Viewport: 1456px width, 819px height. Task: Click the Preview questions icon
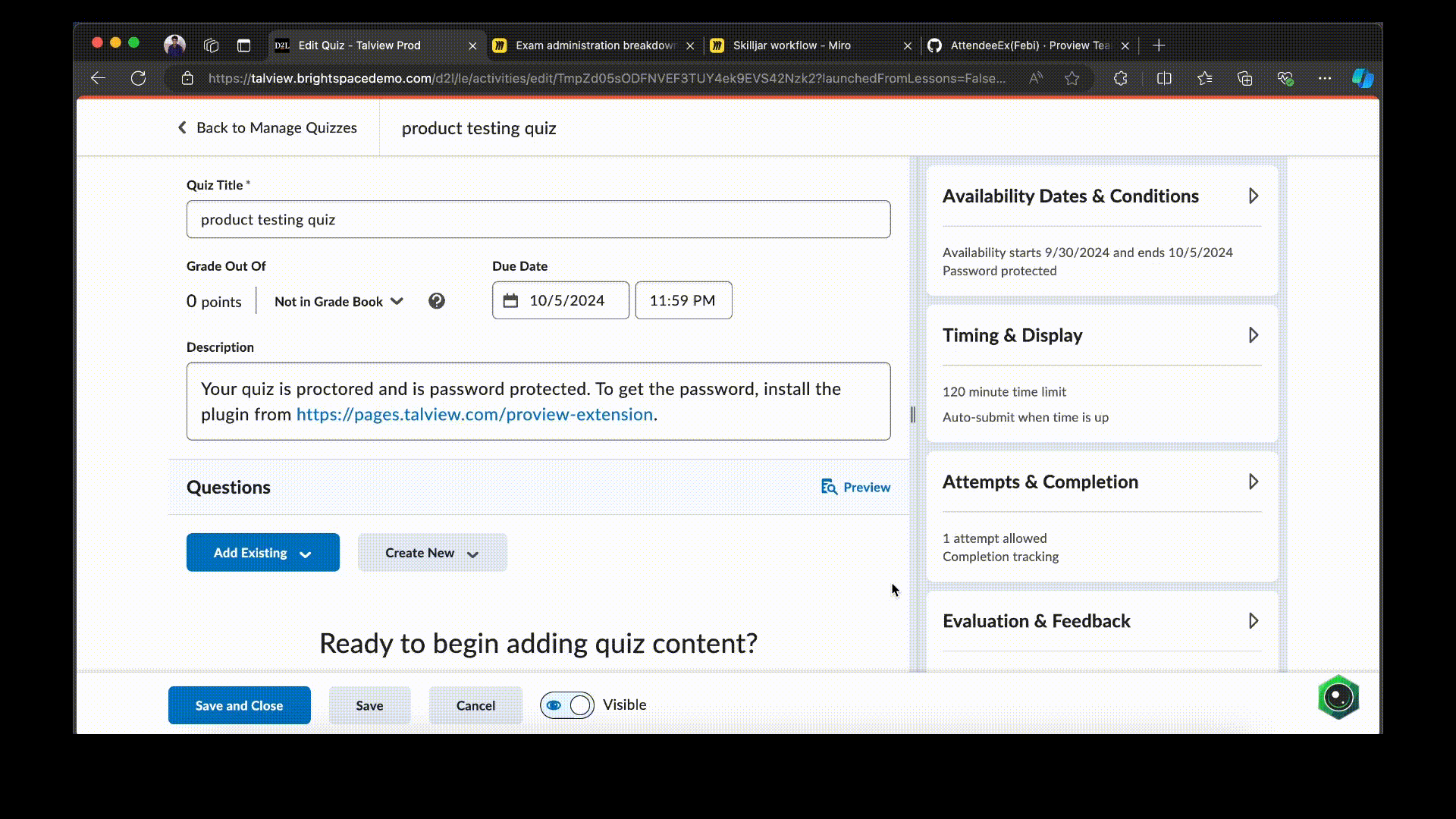tap(829, 487)
